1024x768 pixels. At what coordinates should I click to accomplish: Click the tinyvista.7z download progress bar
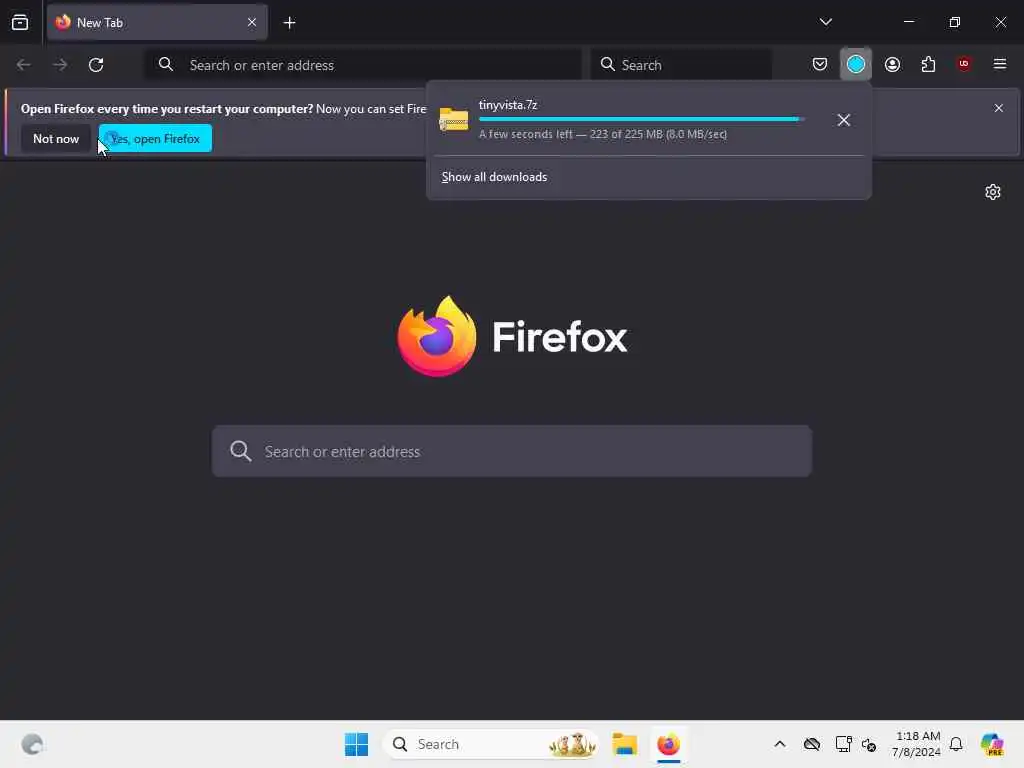pyautogui.click(x=641, y=119)
